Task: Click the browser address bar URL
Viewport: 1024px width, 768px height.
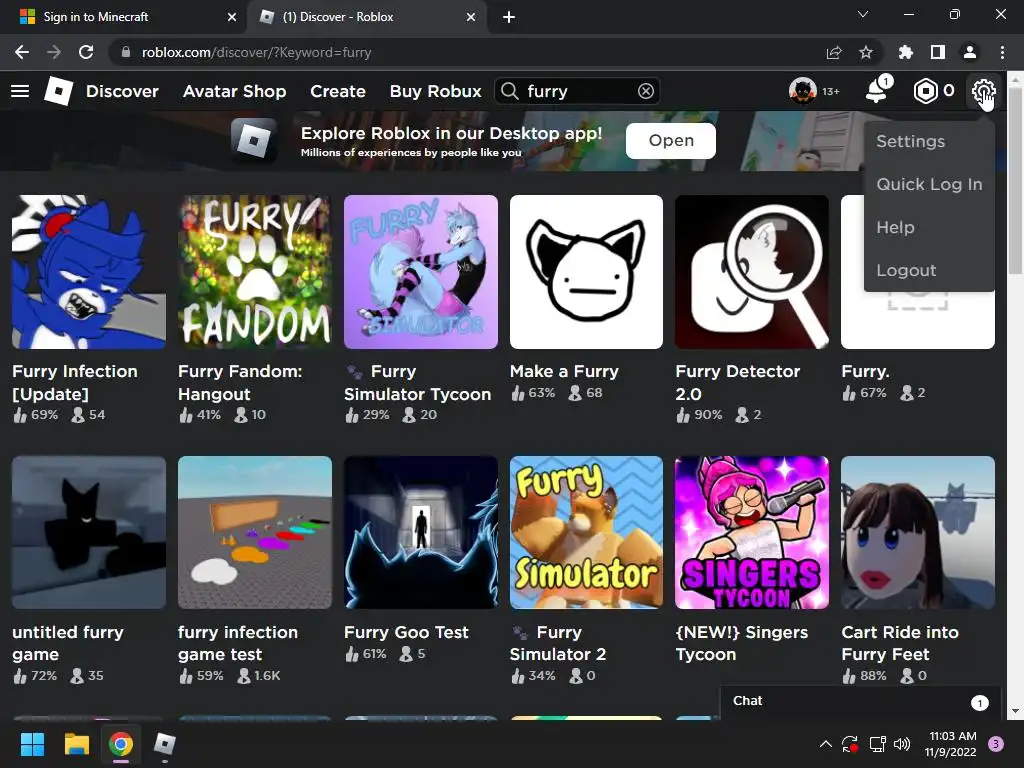Action: (256, 52)
